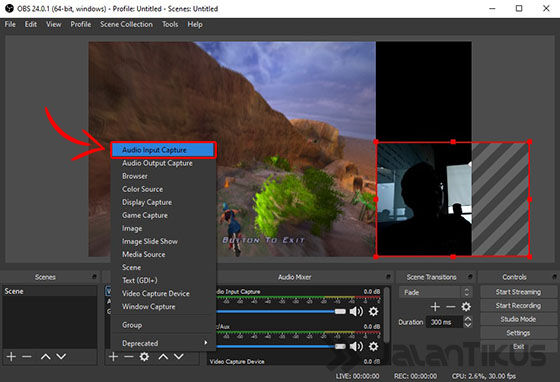Add an Image source
The height and width of the screenshot is (382, 560).
(x=163, y=228)
